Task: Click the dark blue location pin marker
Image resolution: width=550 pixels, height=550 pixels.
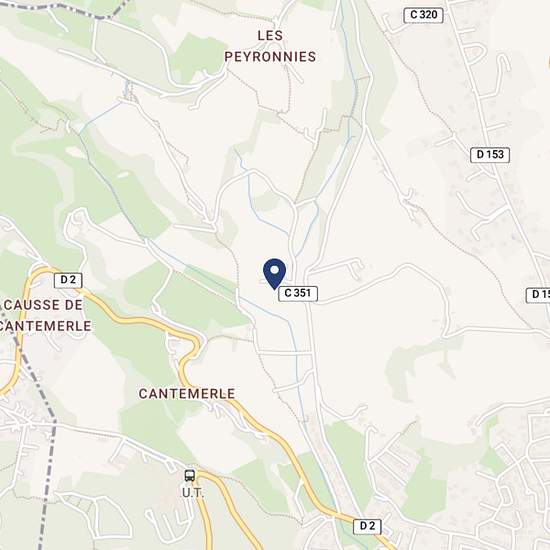Action: pos(275,274)
